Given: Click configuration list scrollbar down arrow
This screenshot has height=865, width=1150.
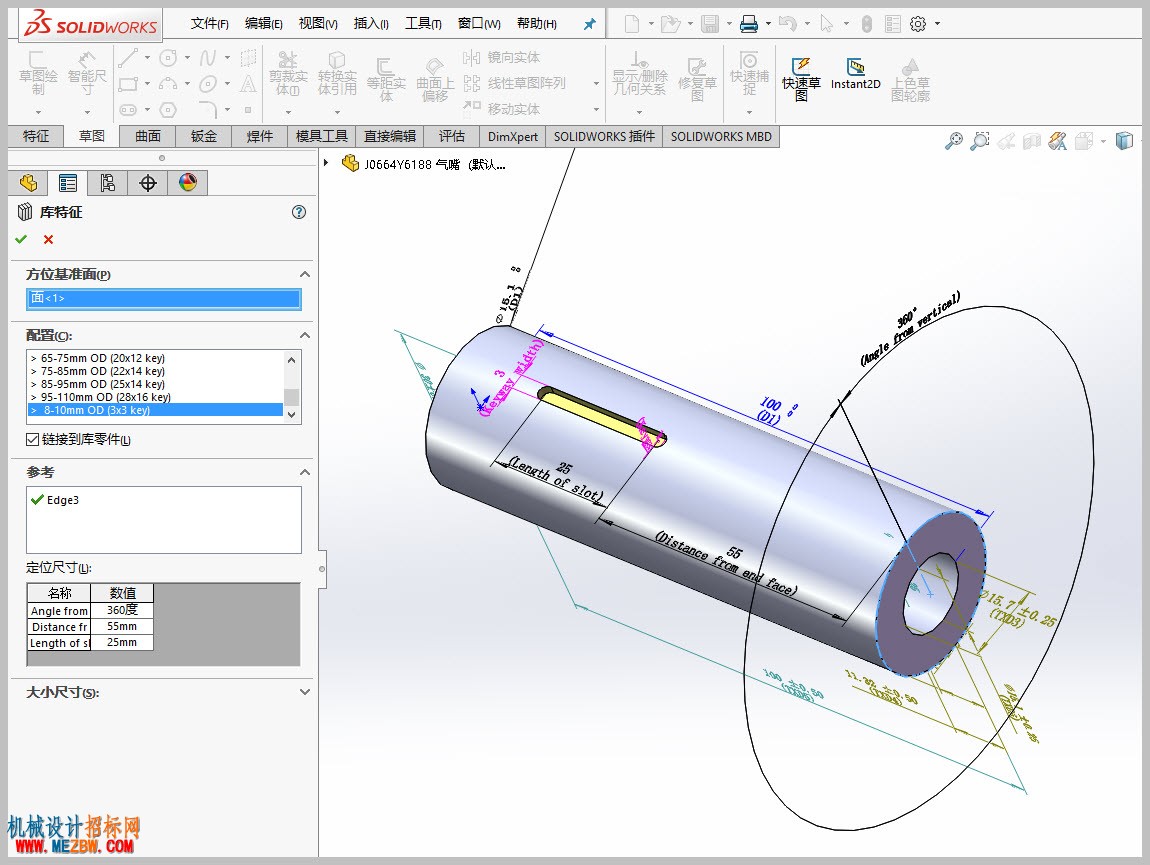Looking at the screenshot, I should [x=291, y=415].
